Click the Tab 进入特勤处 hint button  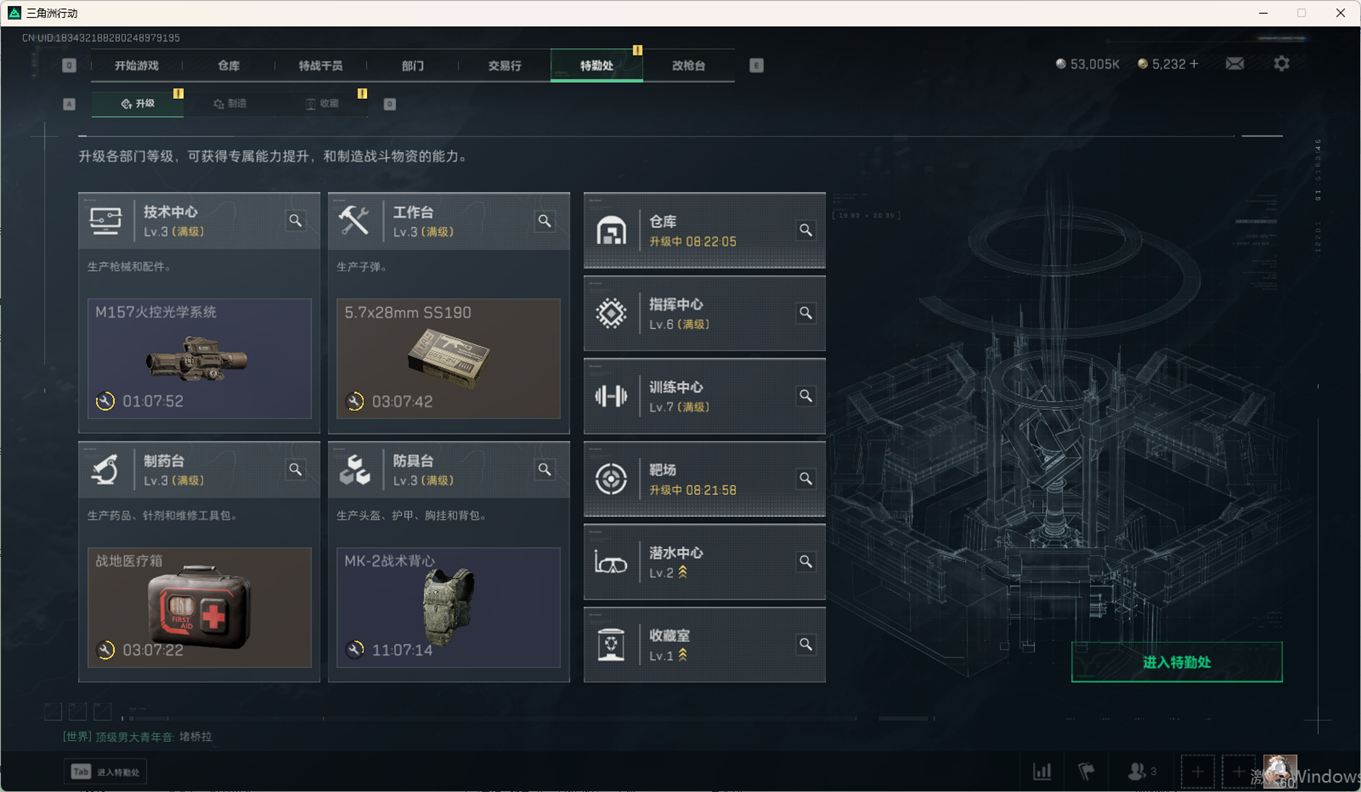106,772
